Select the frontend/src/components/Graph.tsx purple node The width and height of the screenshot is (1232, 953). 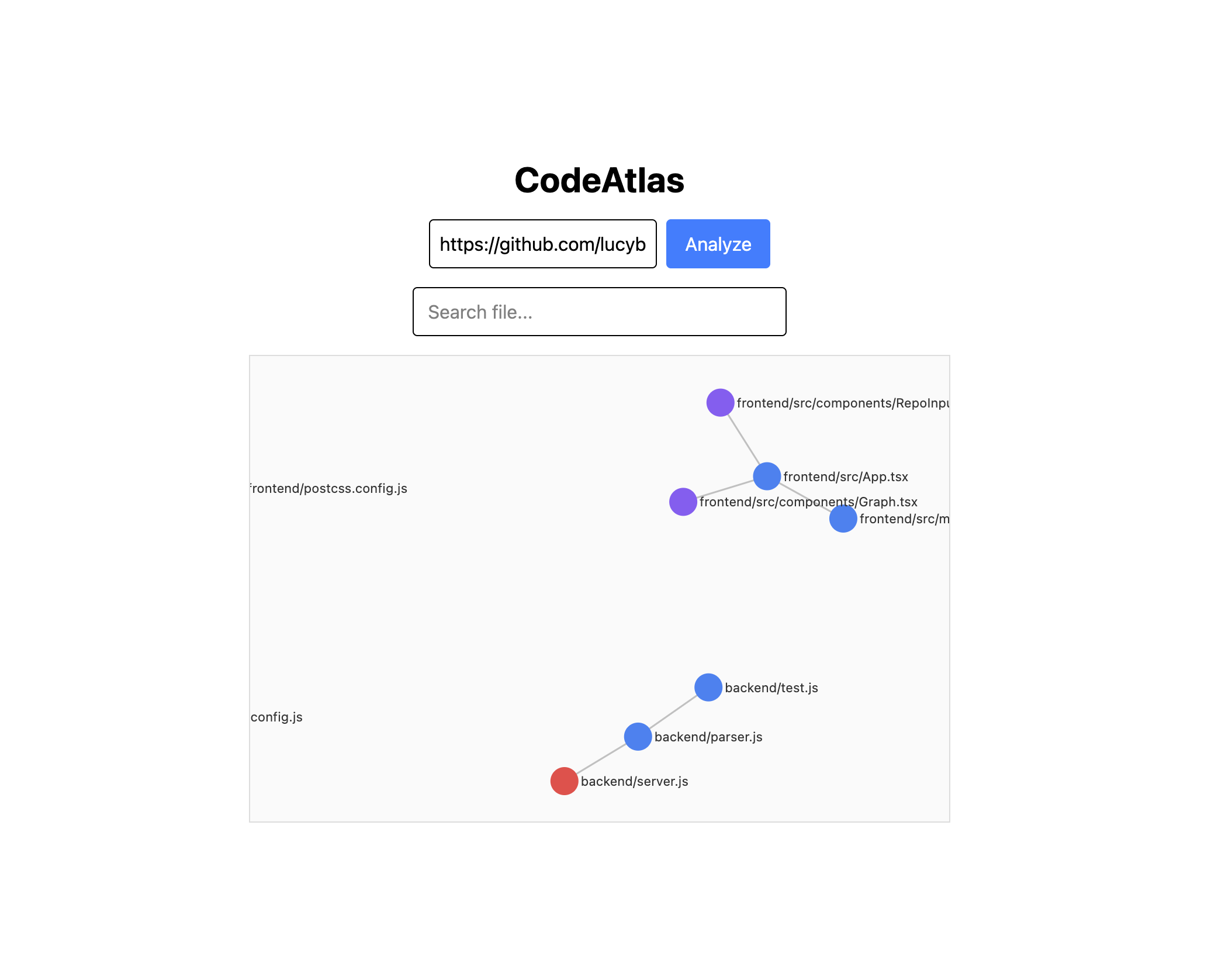(x=683, y=501)
